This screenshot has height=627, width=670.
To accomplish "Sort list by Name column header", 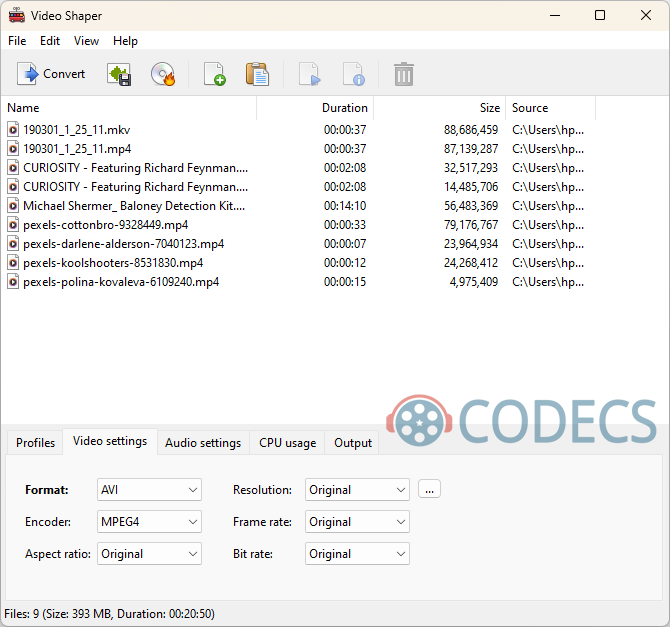I will click(129, 108).
